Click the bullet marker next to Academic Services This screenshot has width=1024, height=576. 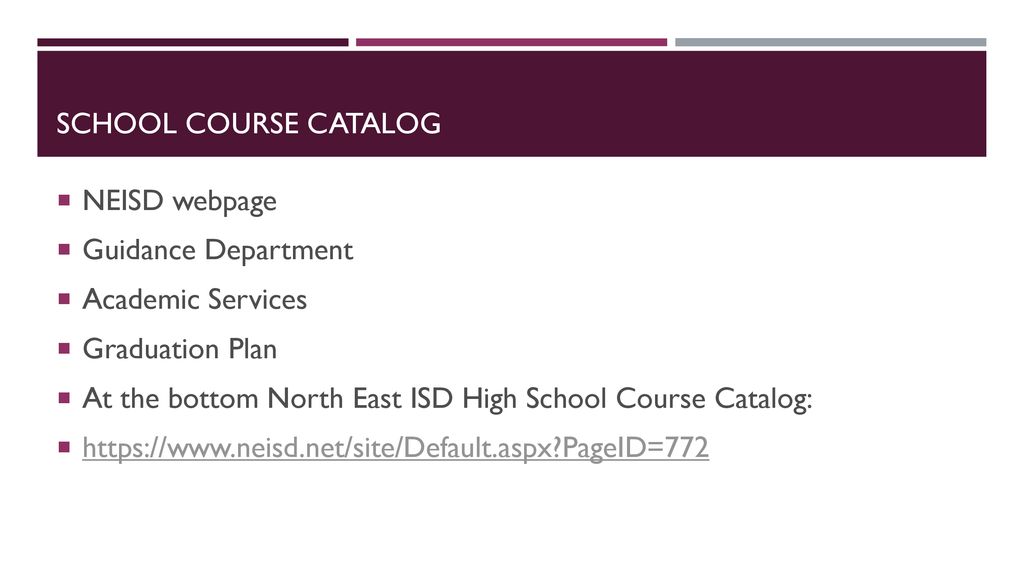64,299
